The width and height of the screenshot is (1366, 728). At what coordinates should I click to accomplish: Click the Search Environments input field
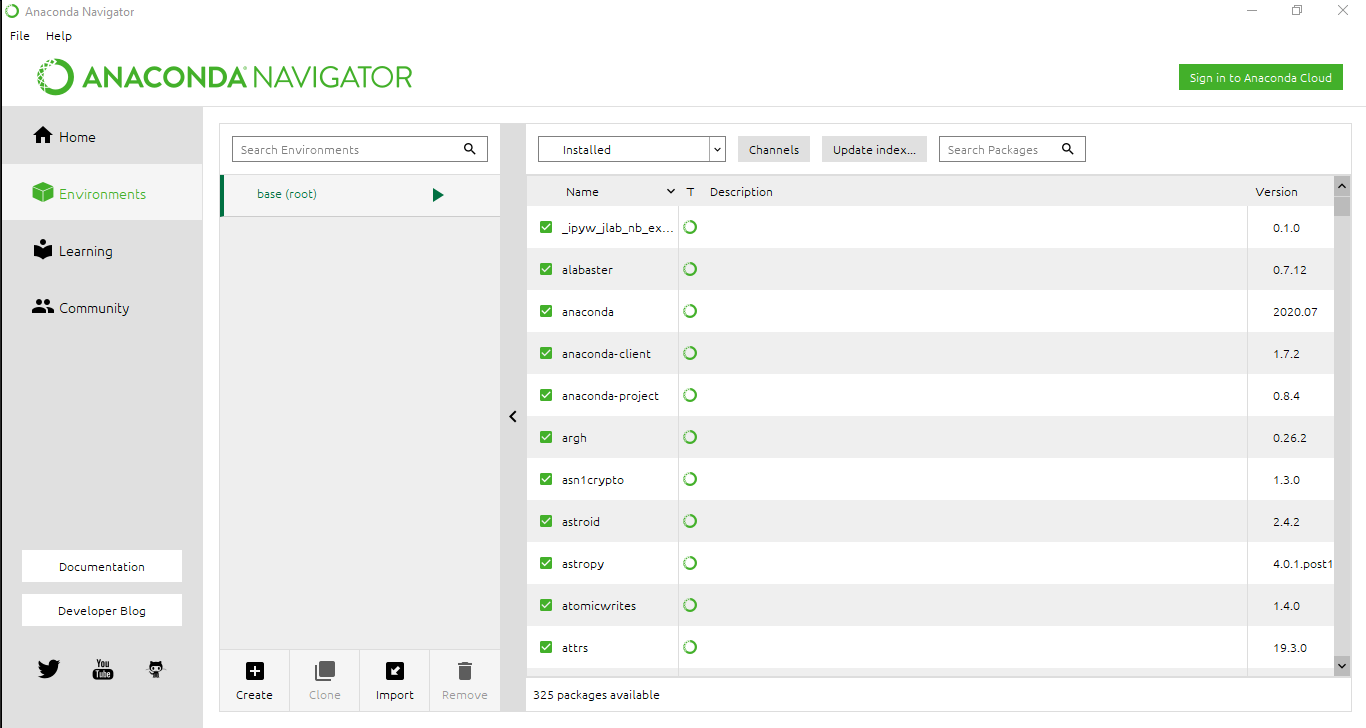click(348, 149)
